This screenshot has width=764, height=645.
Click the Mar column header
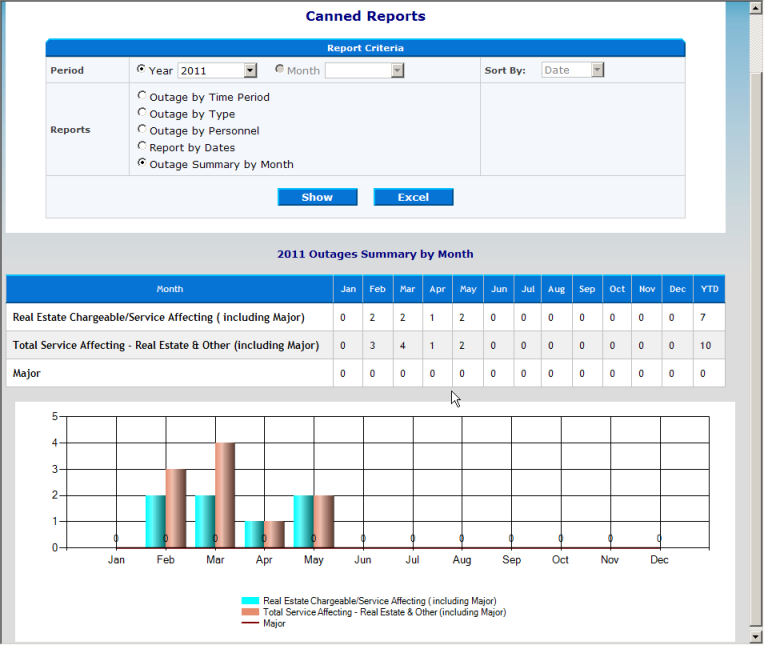407,289
